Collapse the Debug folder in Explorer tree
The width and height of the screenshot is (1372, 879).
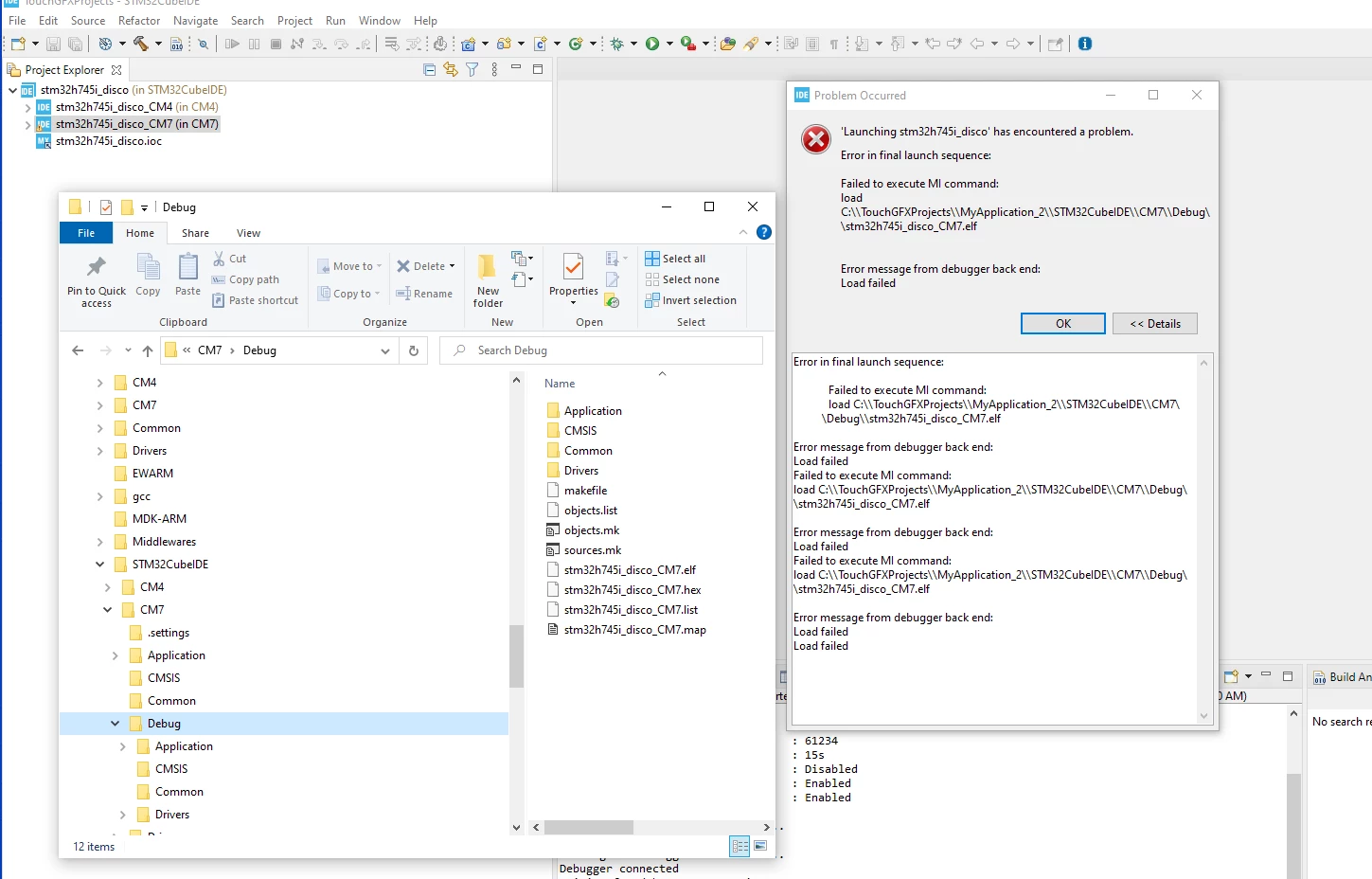115,724
